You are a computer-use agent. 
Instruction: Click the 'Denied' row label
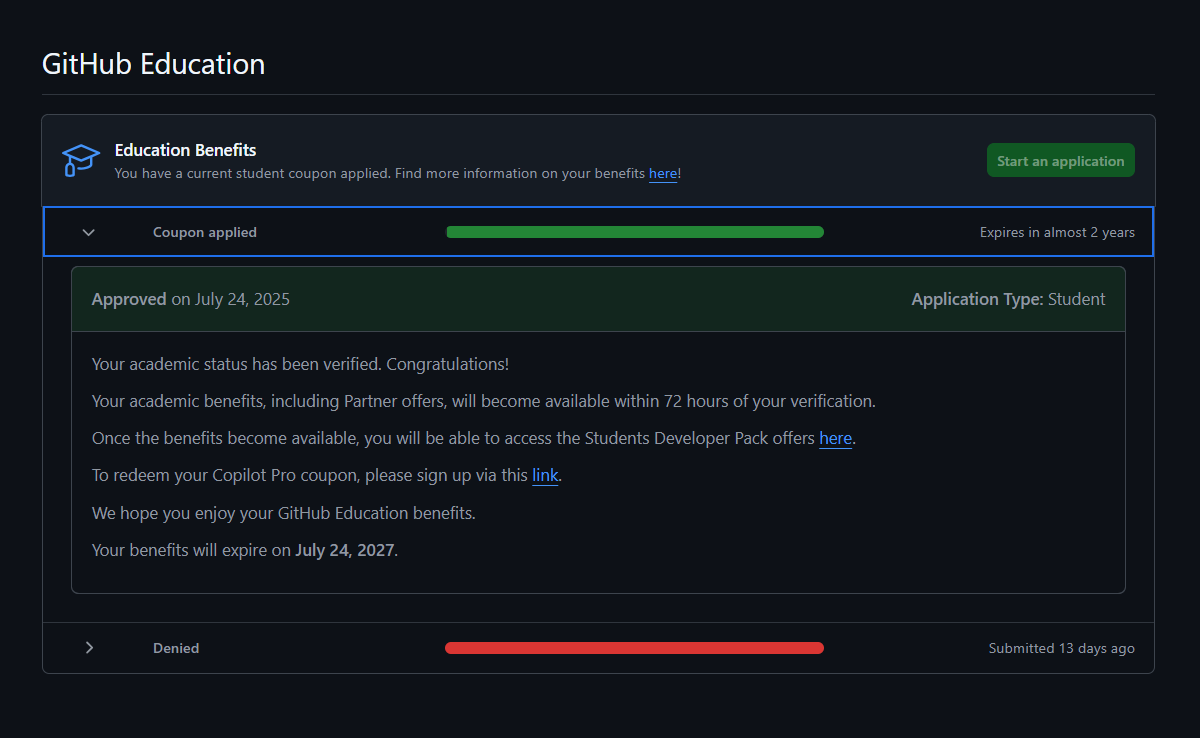pos(176,648)
